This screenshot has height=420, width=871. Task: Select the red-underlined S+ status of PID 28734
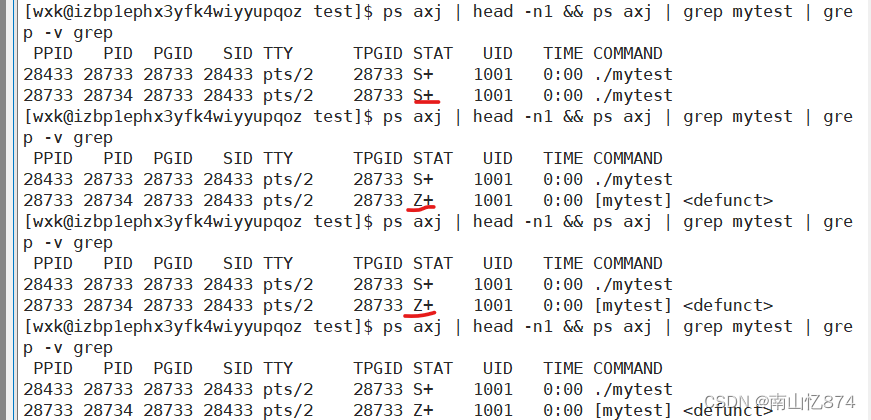coord(423,96)
